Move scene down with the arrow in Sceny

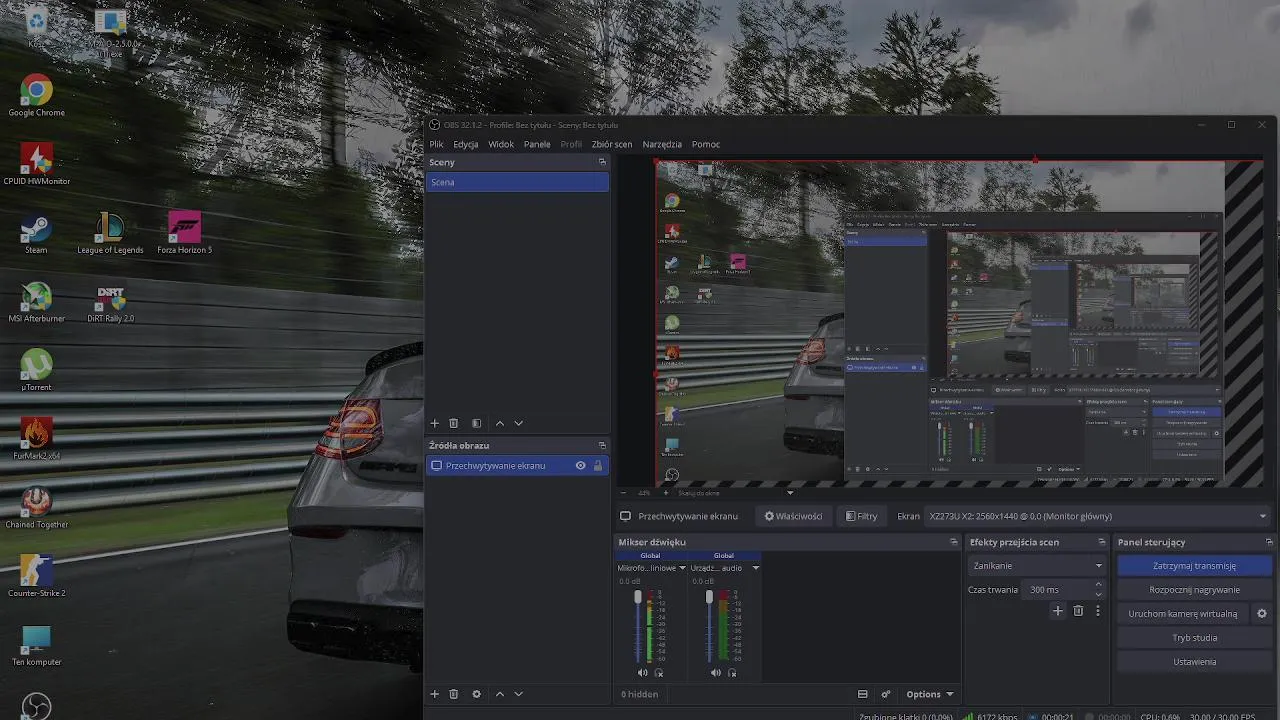pyautogui.click(x=518, y=423)
